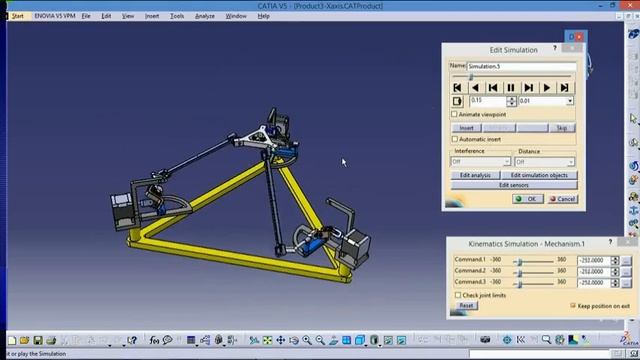Click OK in Edit Simulation dialog
Image resolution: width=640 pixels, height=360 pixels.
tap(528, 199)
